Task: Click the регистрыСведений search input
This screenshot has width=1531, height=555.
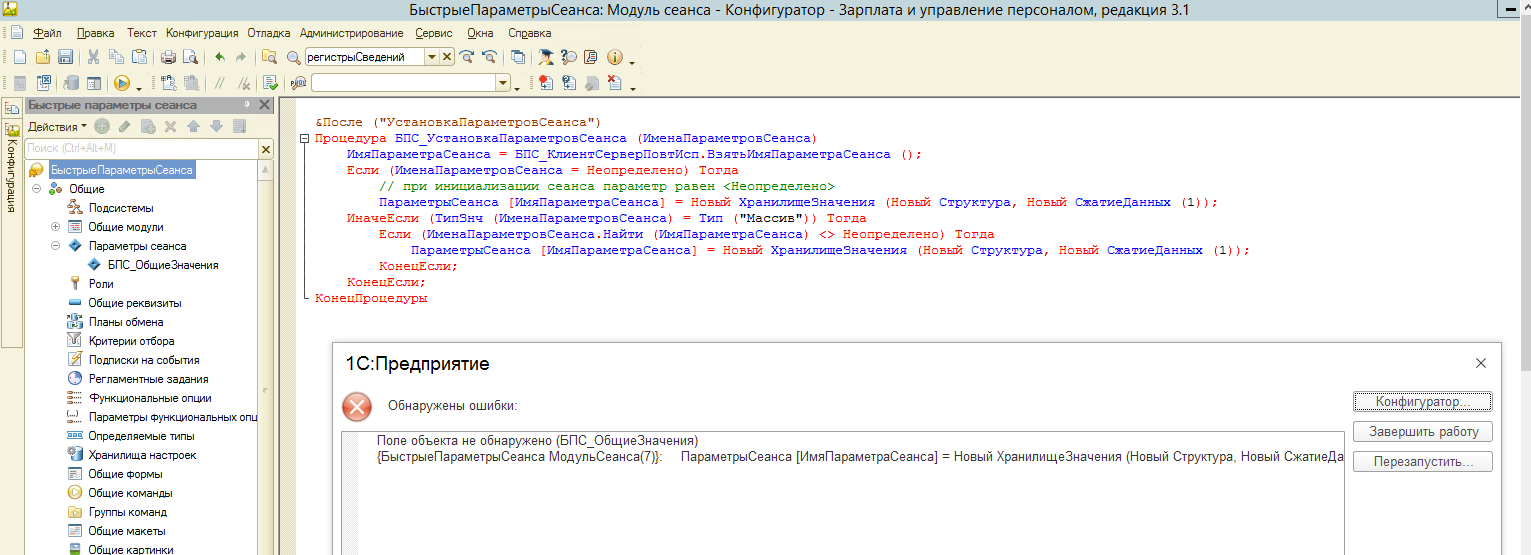Action: 364,57
